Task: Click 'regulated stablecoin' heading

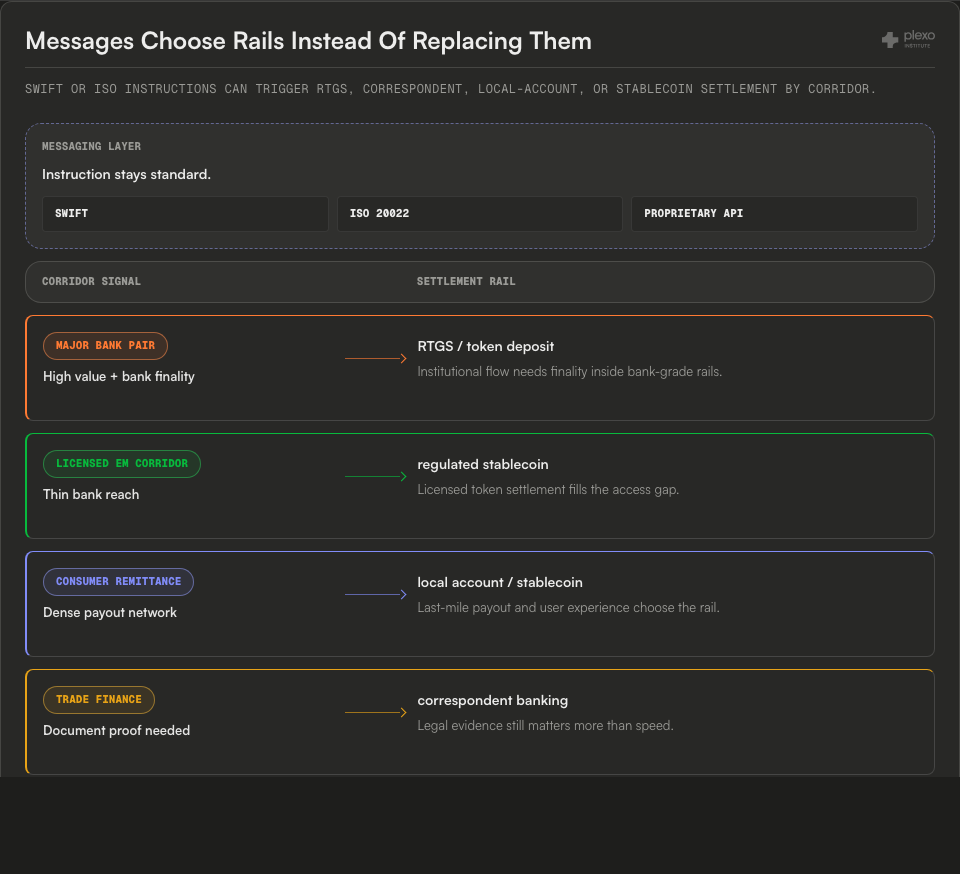Action: coord(483,465)
